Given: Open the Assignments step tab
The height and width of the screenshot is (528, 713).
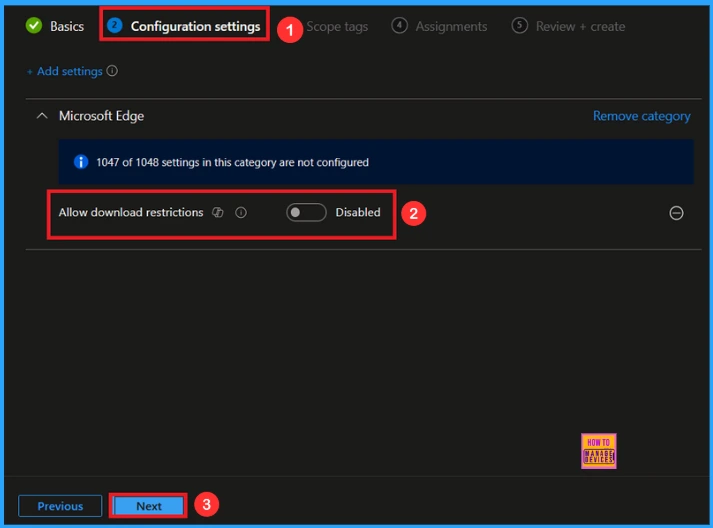Looking at the screenshot, I should (439, 26).
